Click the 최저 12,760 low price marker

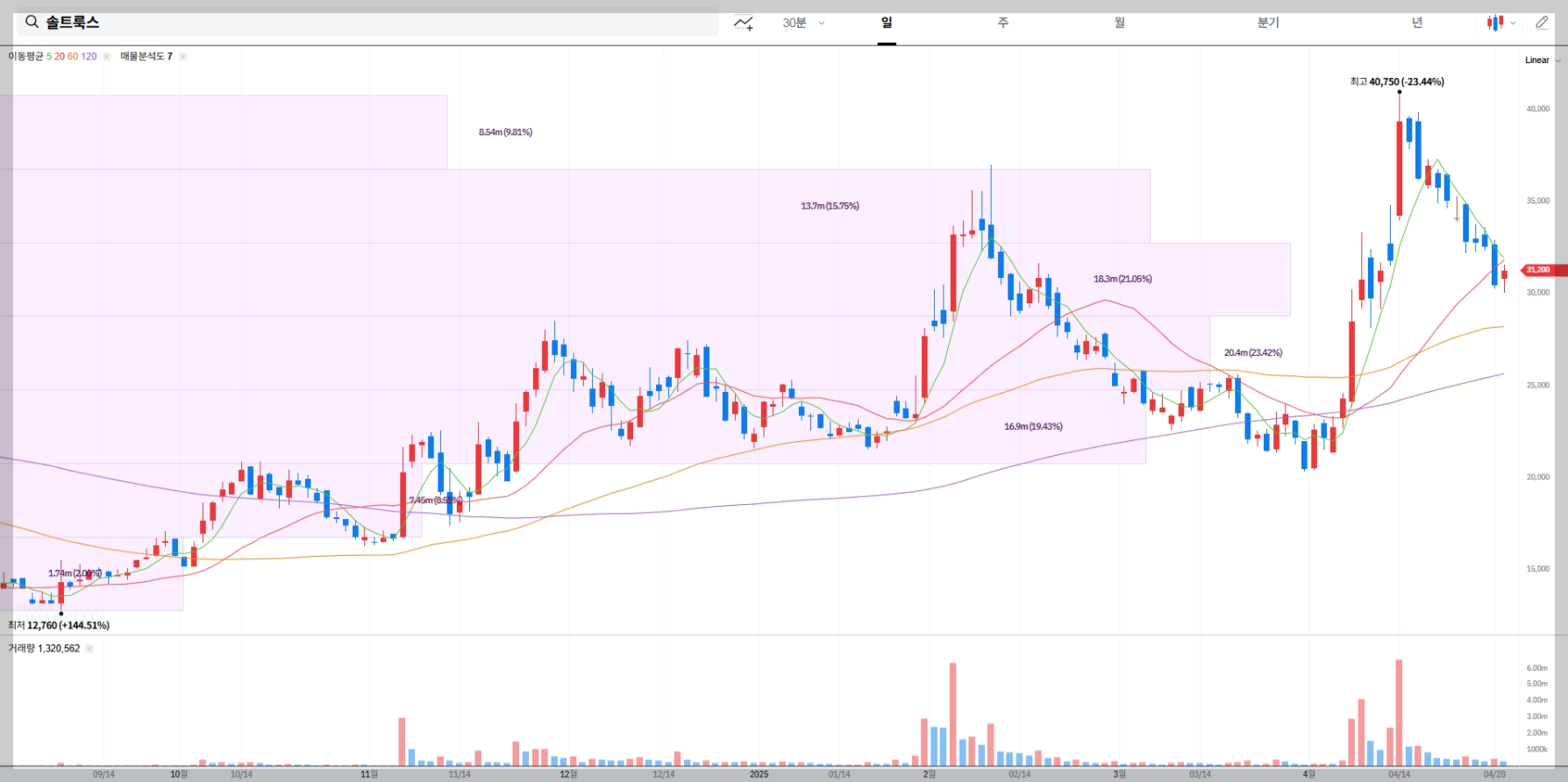coord(59,625)
